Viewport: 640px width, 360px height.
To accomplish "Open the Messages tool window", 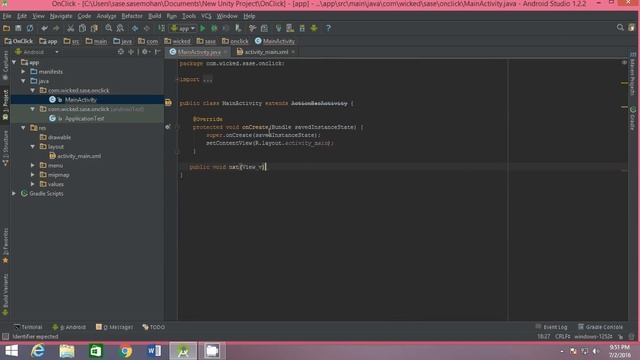I will coord(114,327).
